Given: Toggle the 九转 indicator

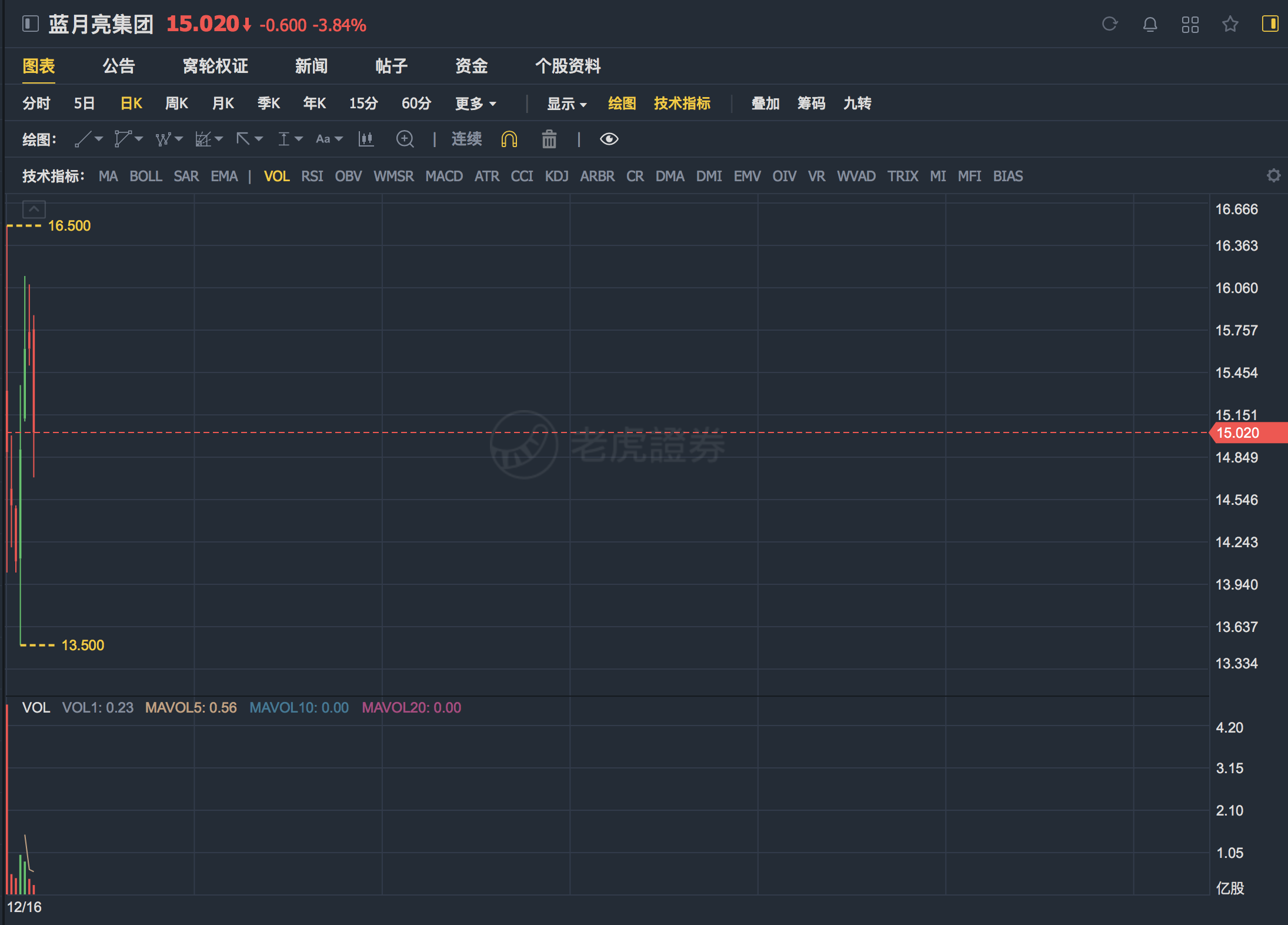Looking at the screenshot, I should click(857, 104).
